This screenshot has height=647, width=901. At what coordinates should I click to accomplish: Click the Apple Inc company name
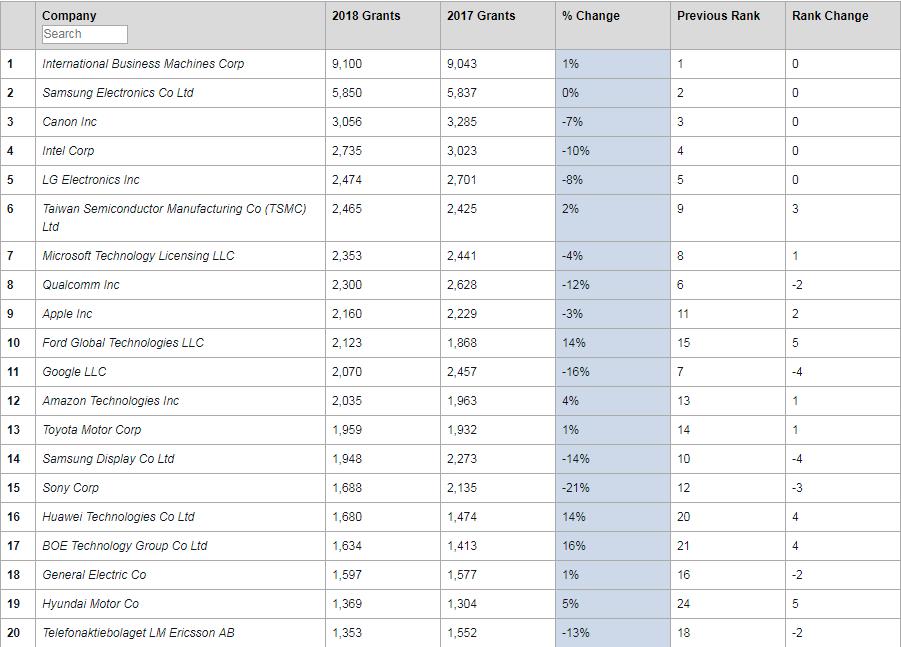pos(67,314)
